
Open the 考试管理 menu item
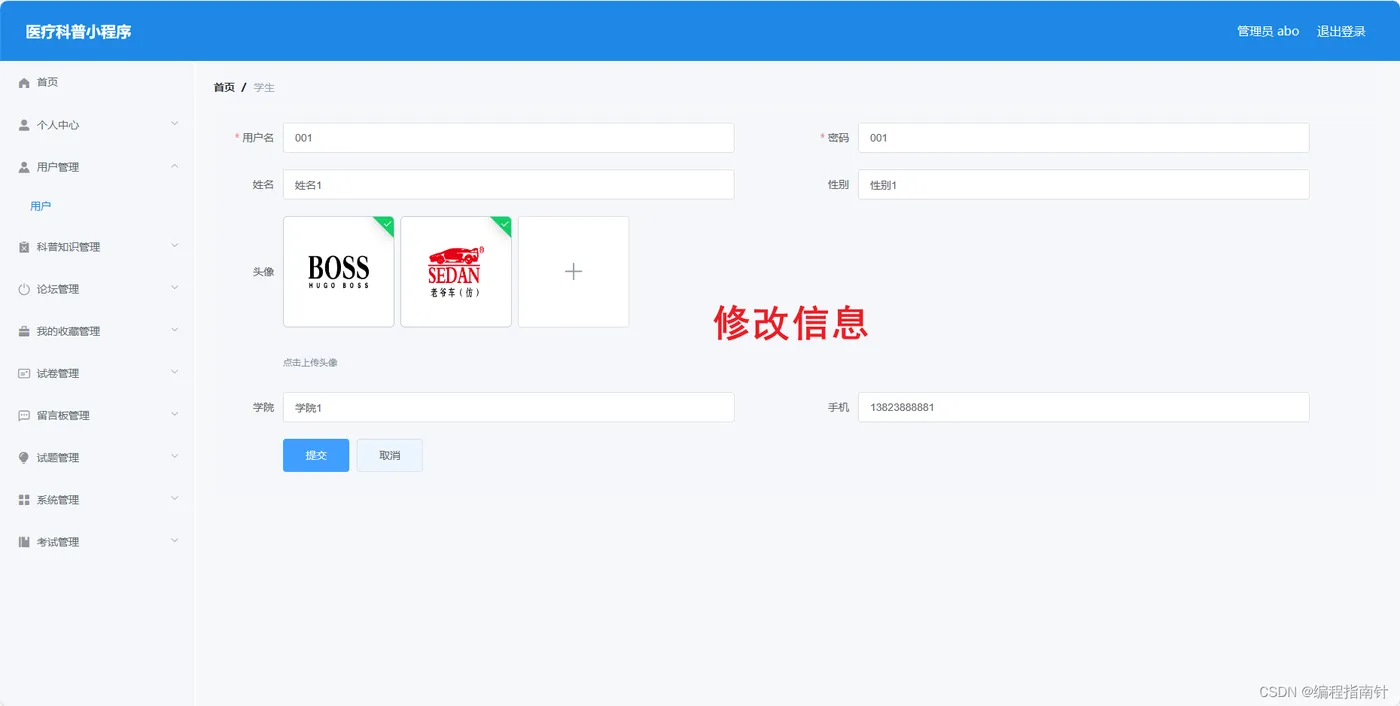[97, 542]
